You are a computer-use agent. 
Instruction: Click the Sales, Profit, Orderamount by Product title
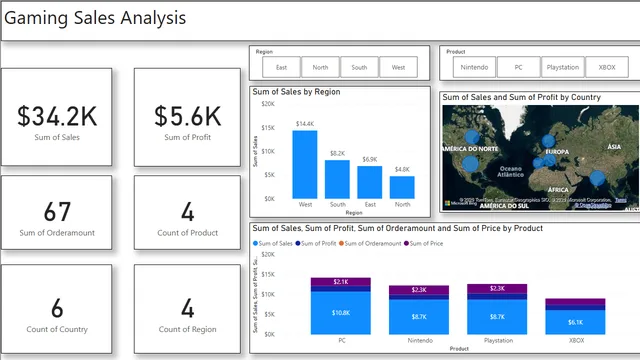tap(398, 228)
